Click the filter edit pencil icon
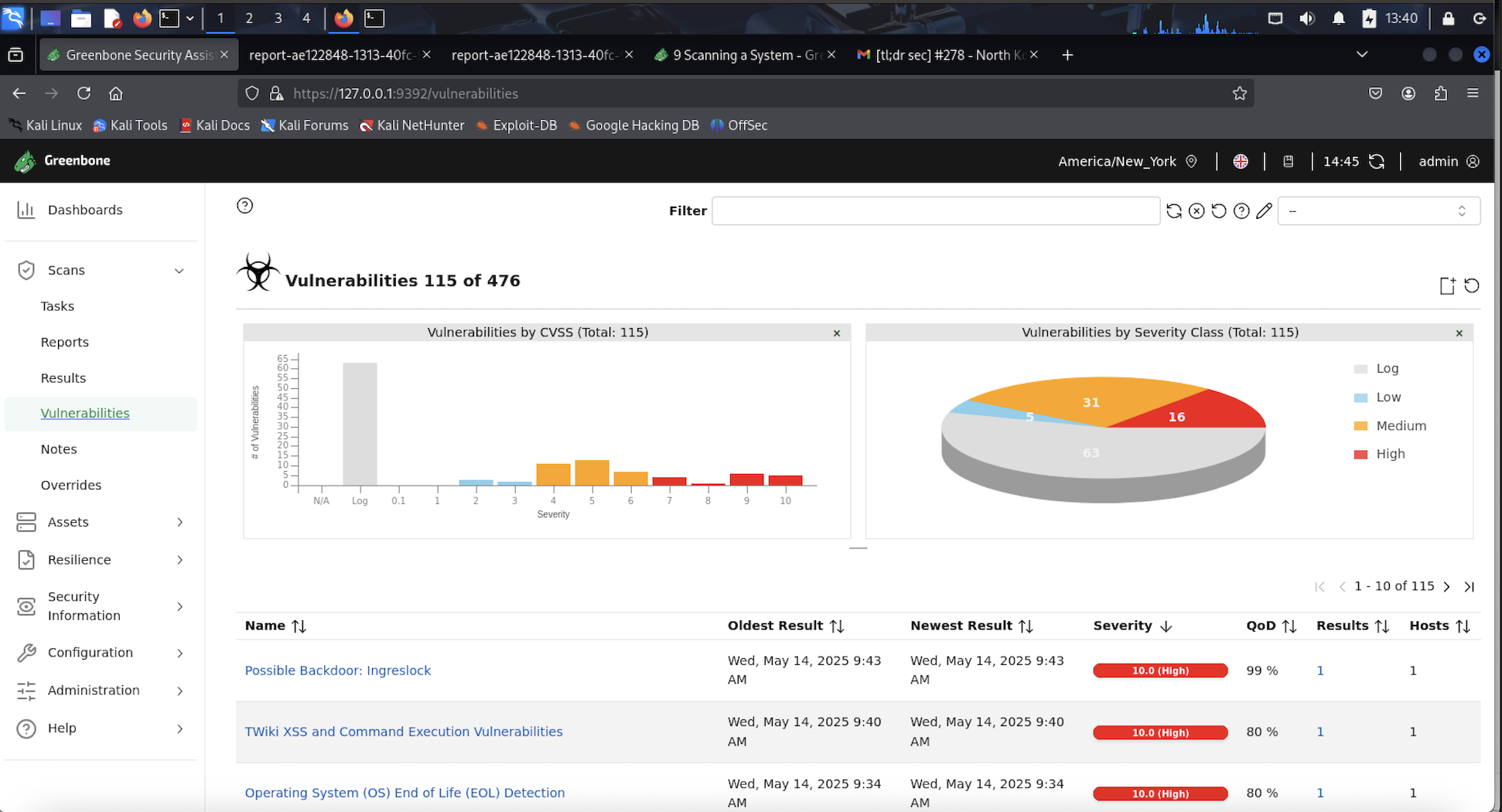1502x812 pixels. tap(1264, 211)
